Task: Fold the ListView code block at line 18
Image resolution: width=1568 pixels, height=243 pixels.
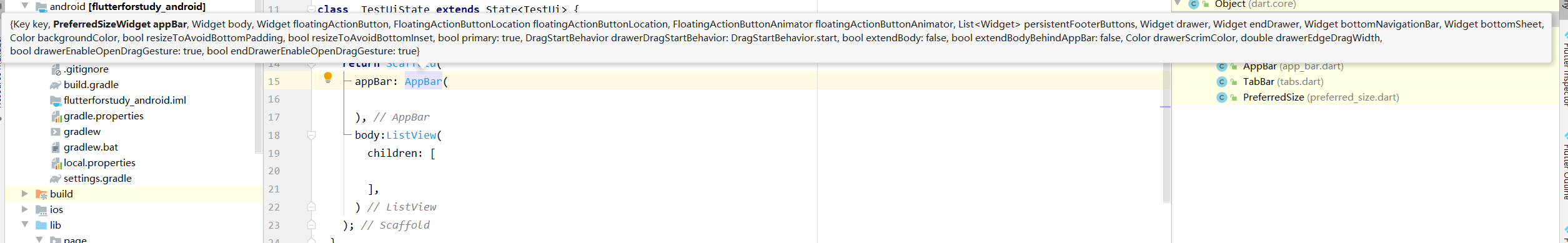Action: [311, 135]
